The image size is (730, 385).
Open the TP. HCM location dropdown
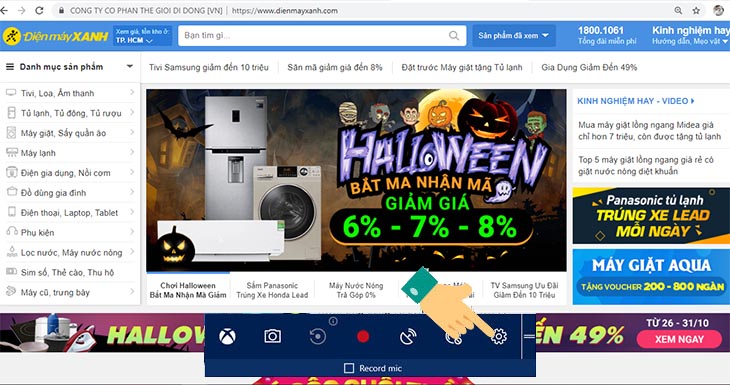pyautogui.click(x=142, y=36)
